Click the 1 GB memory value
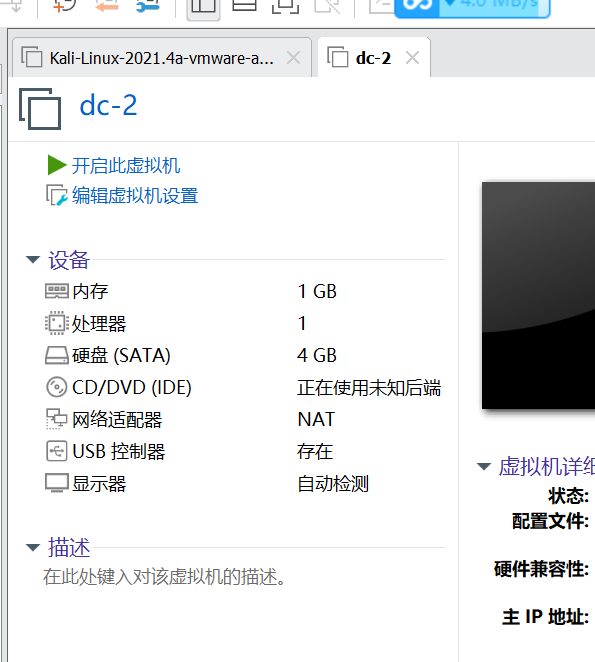The width and height of the screenshot is (595, 662). pyautogui.click(x=317, y=291)
